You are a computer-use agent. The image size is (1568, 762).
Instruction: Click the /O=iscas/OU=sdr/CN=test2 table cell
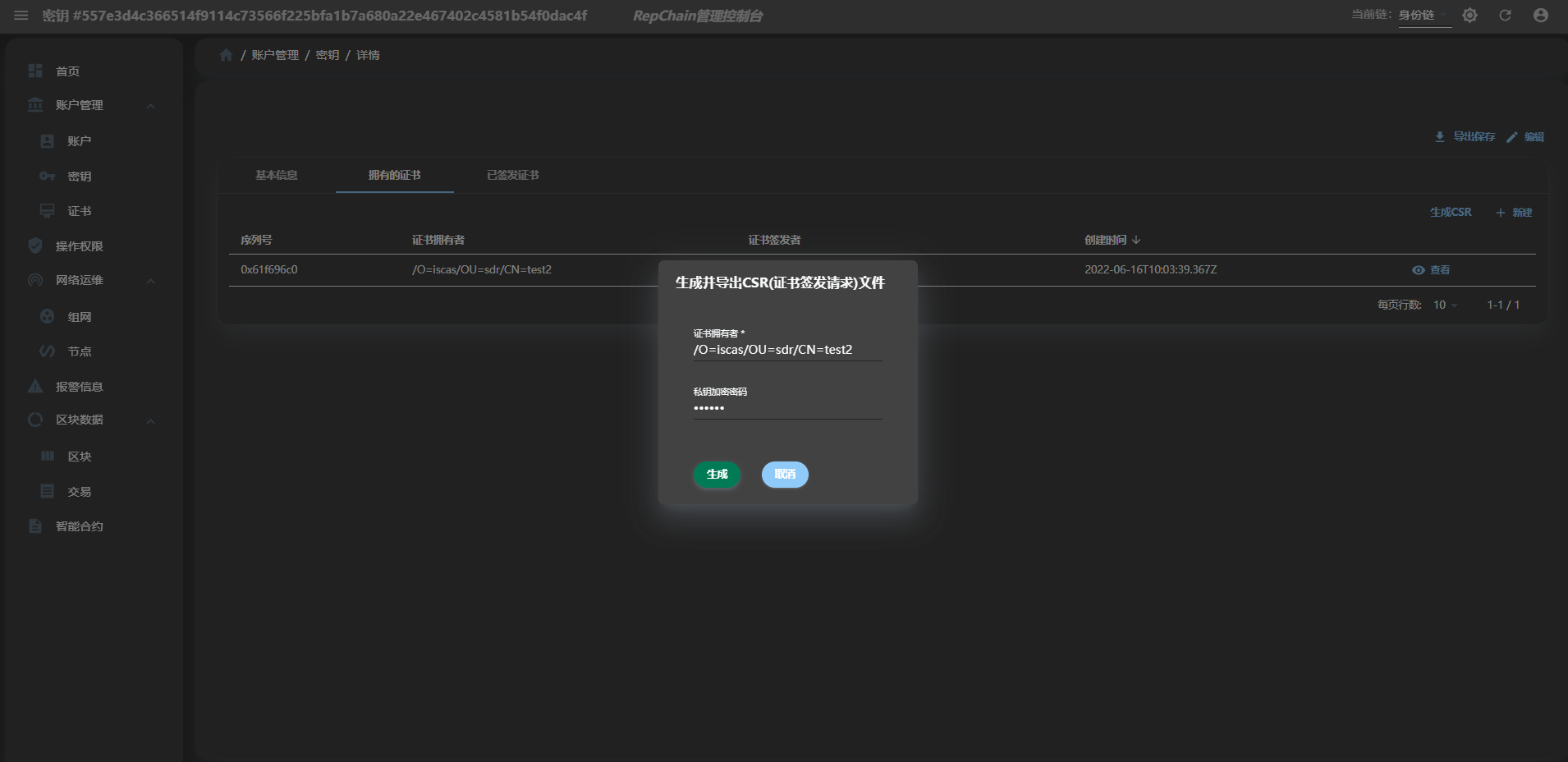point(482,270)
